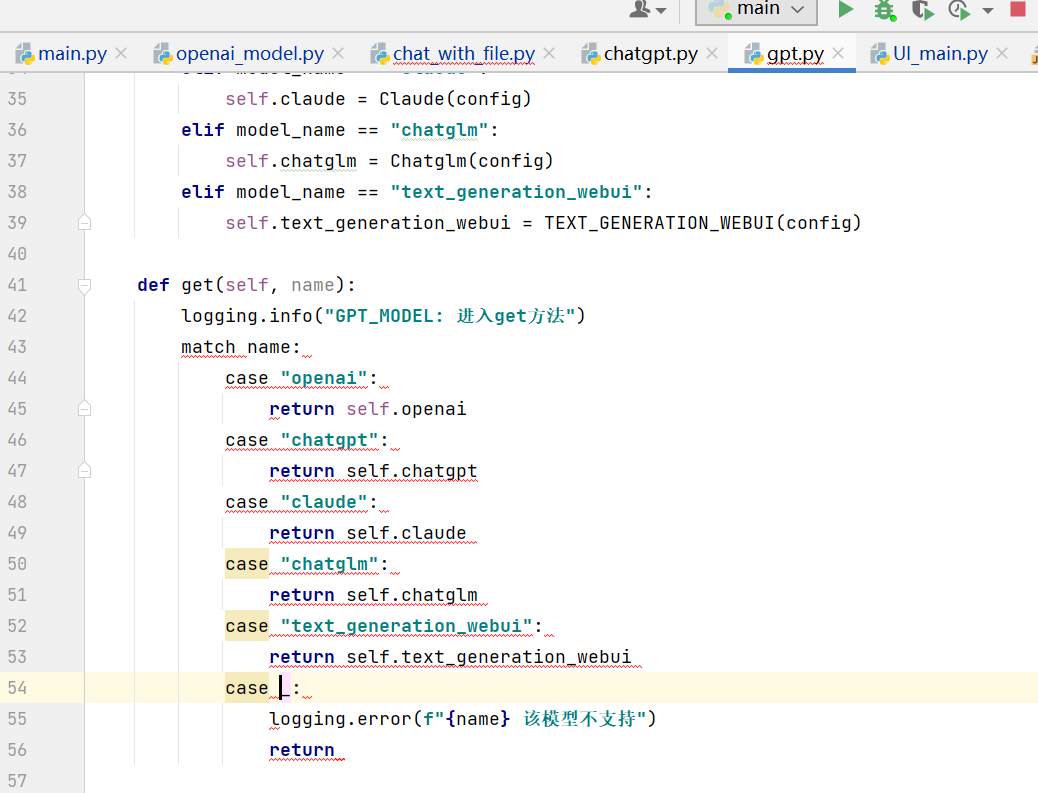Screen dimensions: 1038x793
Task: Open the user account menu
Action: click(647, 10)
